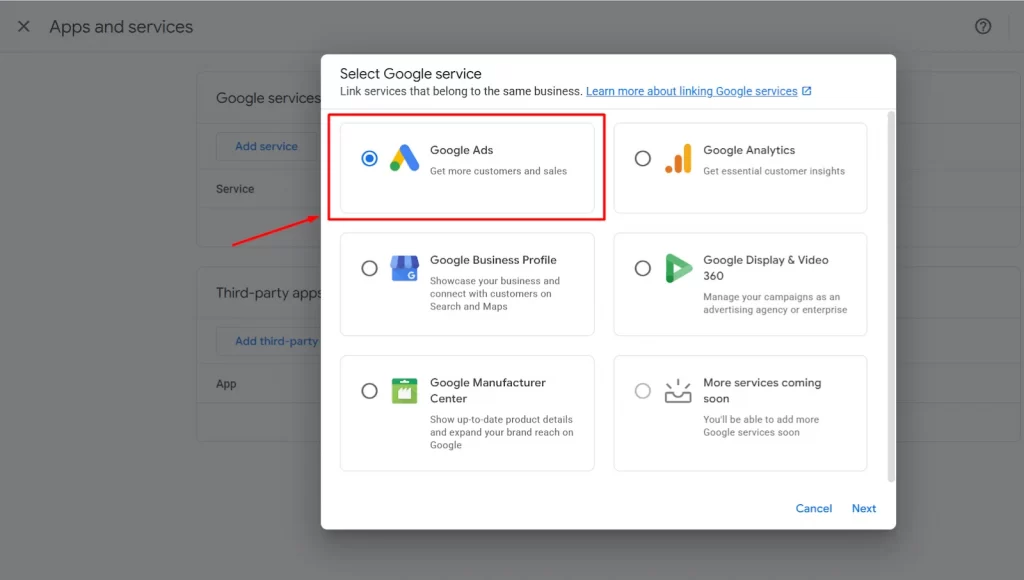Screen dimensions: 1024x580
Task: Select the More services coming soon radio button
Action: coord(643,391)
